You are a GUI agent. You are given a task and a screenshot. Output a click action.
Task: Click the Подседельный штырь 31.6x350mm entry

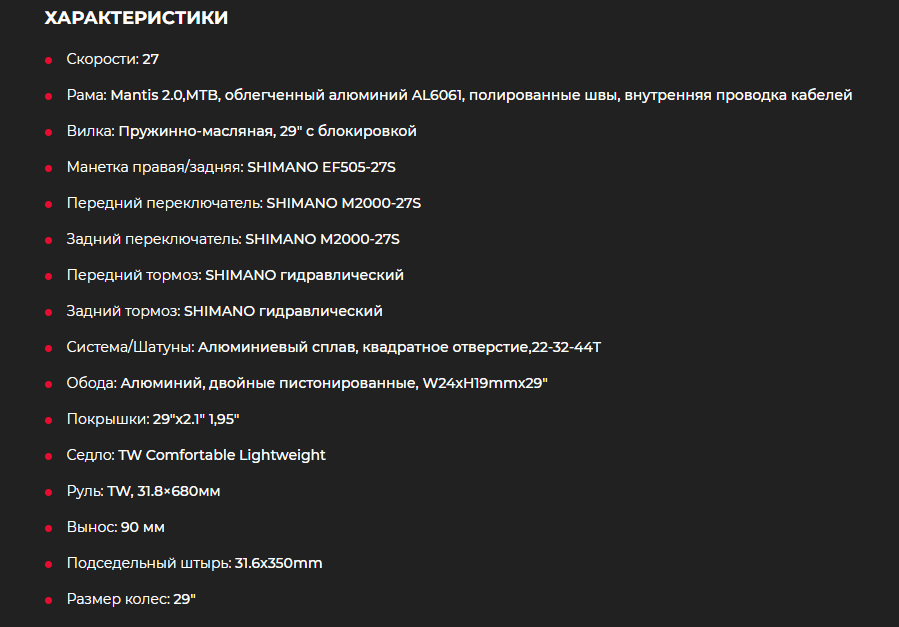194,563
